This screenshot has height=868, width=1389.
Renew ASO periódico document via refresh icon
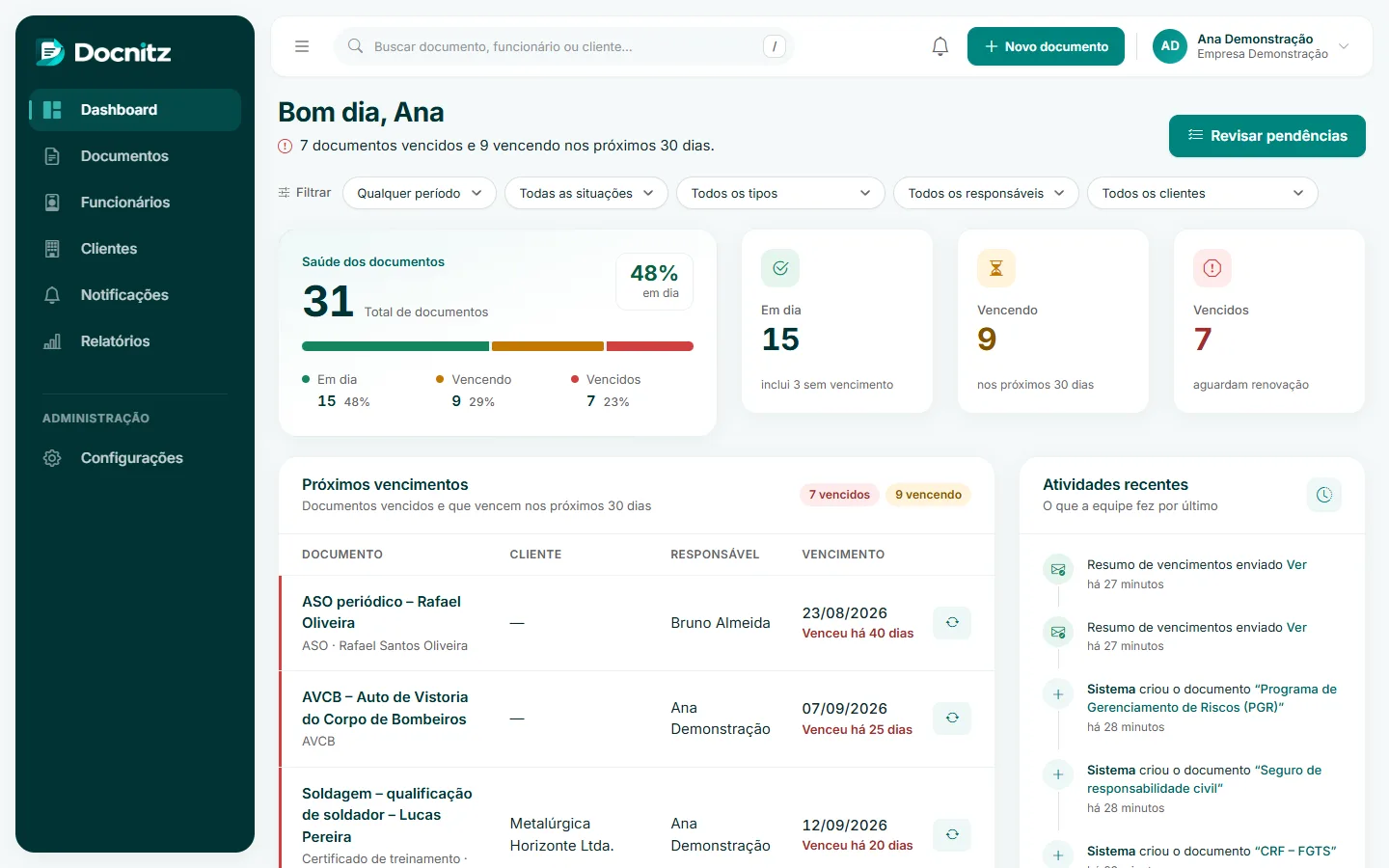tap(952, 623)
